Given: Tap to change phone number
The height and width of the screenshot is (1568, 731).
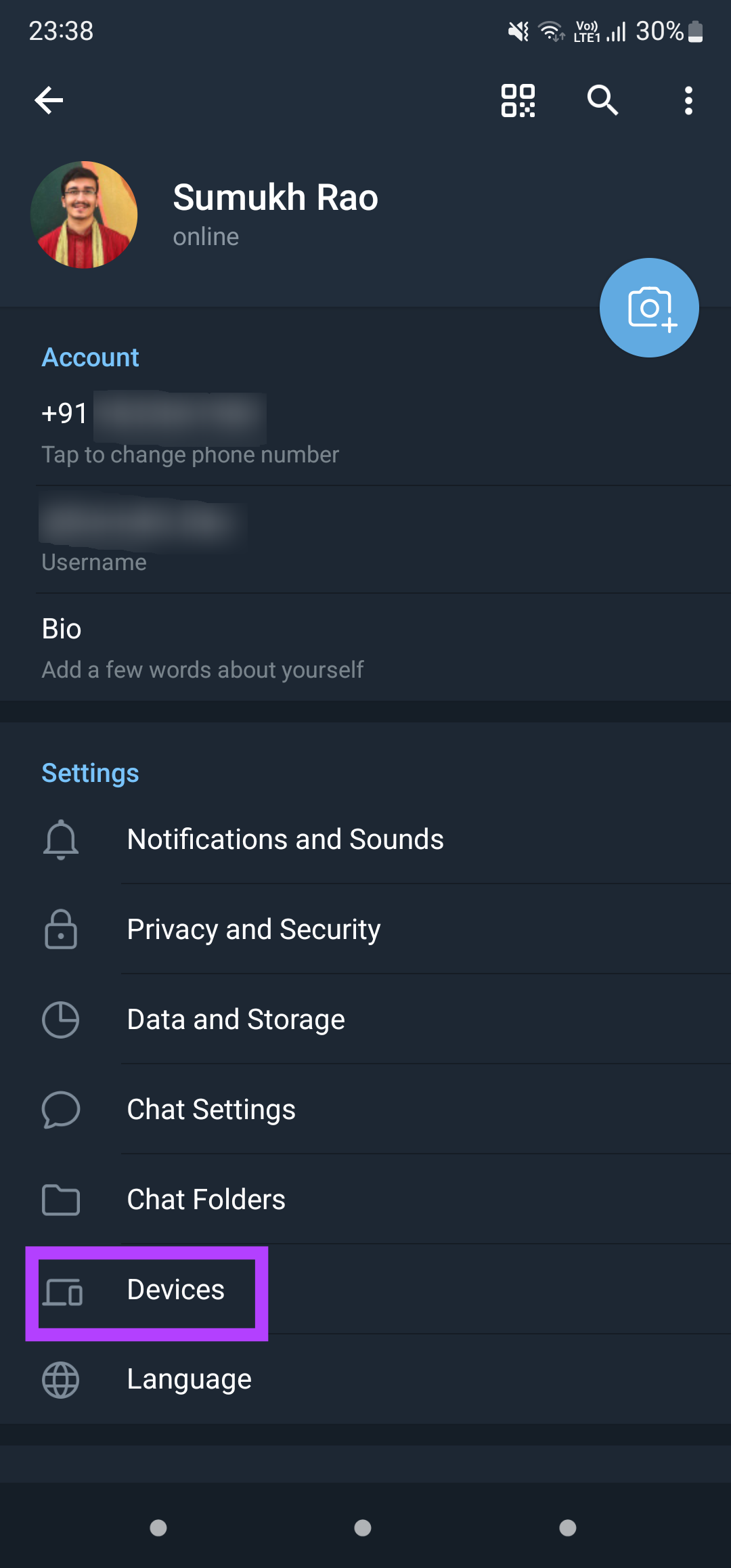Looking at the screenshot, I should 190,433.
